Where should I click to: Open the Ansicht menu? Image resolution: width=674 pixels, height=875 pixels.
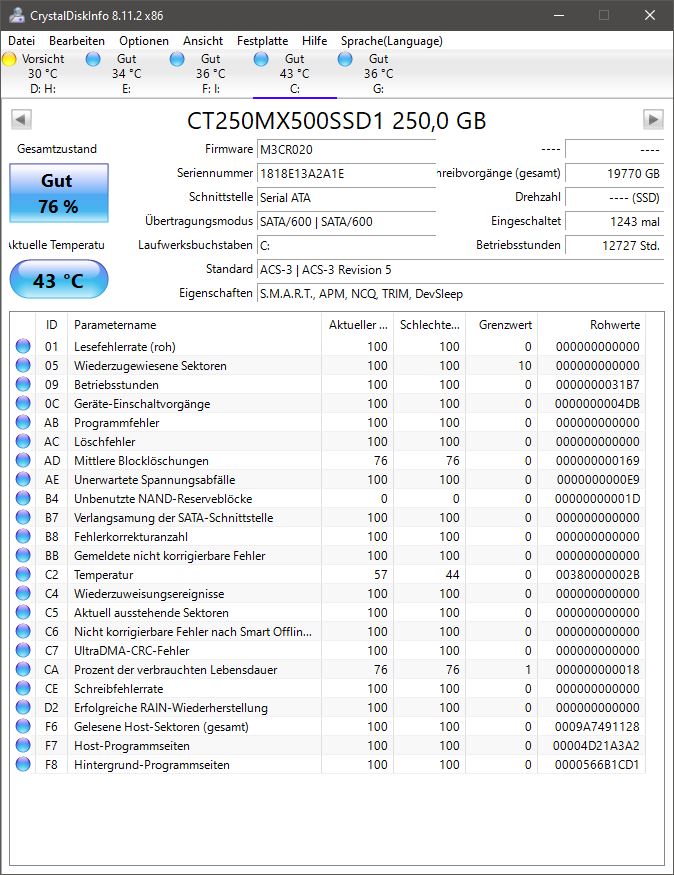[203, 41]
